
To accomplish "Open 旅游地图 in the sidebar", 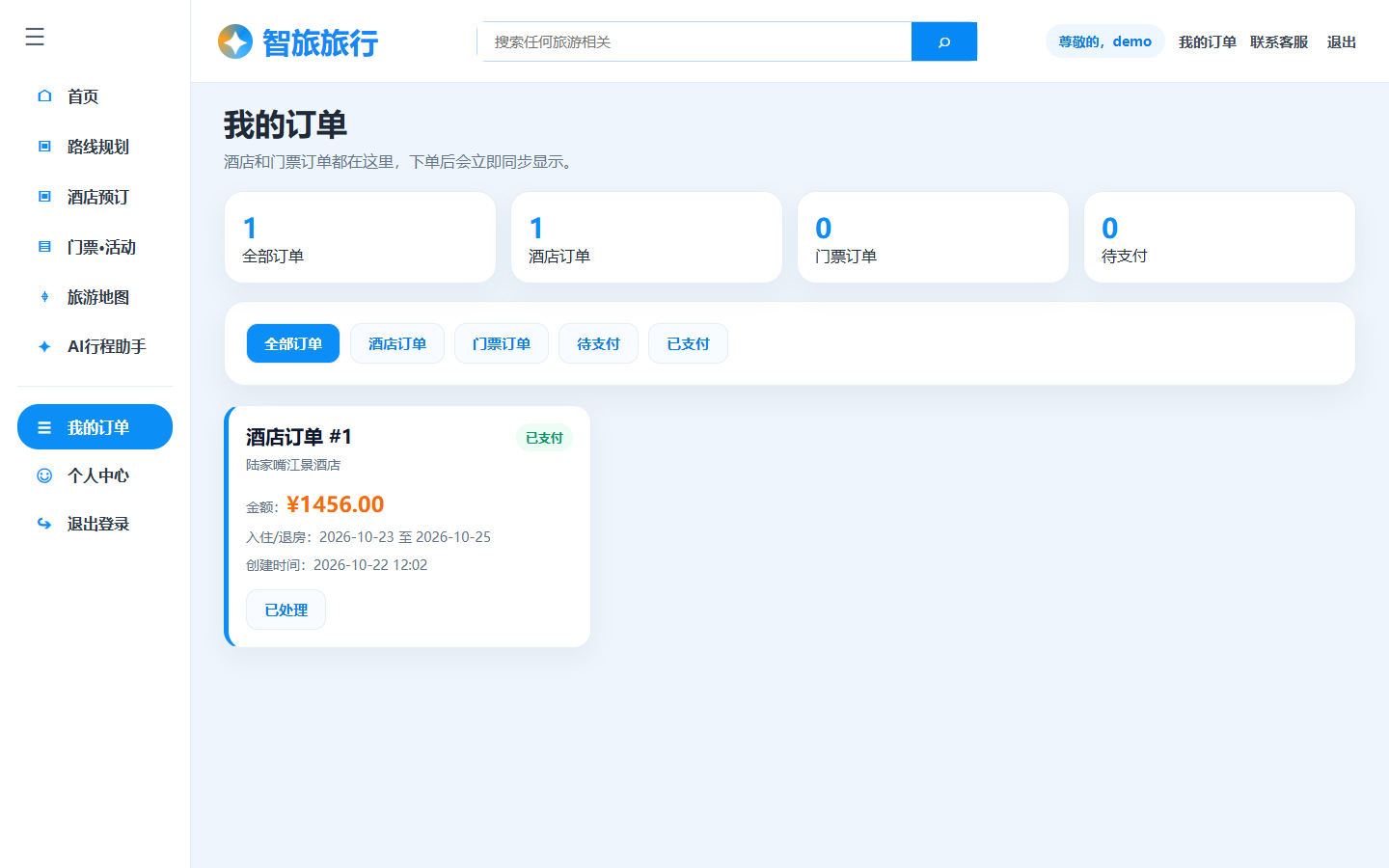I will 95,296.
